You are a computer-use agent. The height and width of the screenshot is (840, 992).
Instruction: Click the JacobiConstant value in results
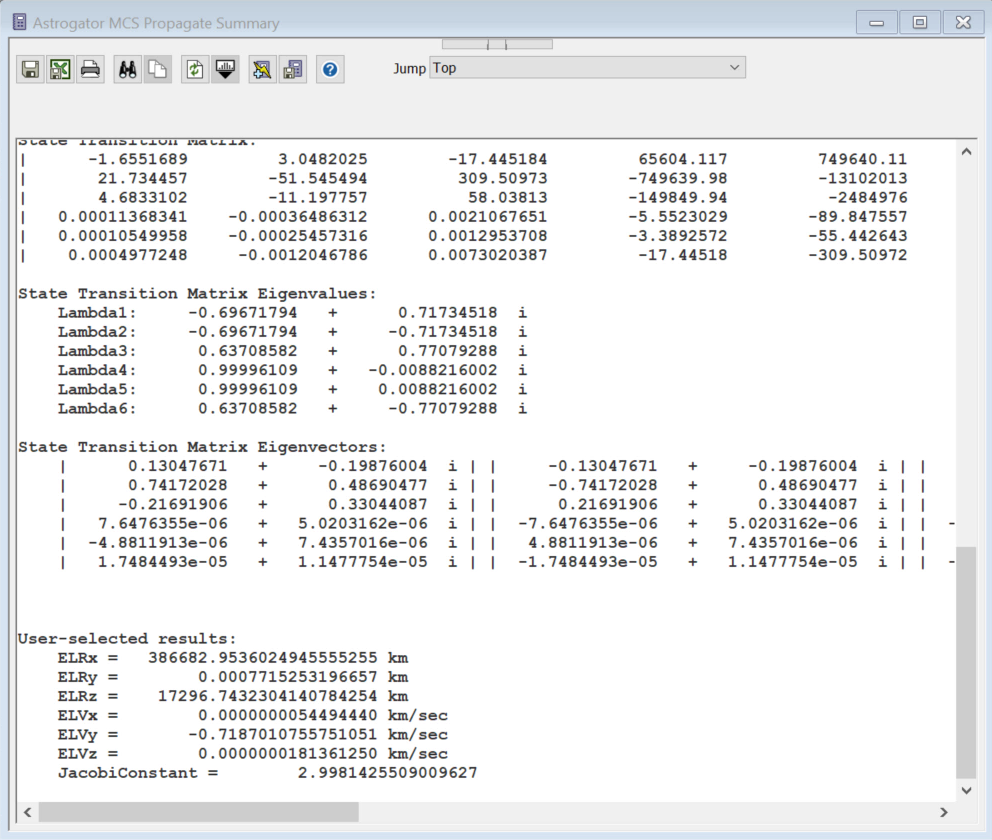[x=387, y=773]
